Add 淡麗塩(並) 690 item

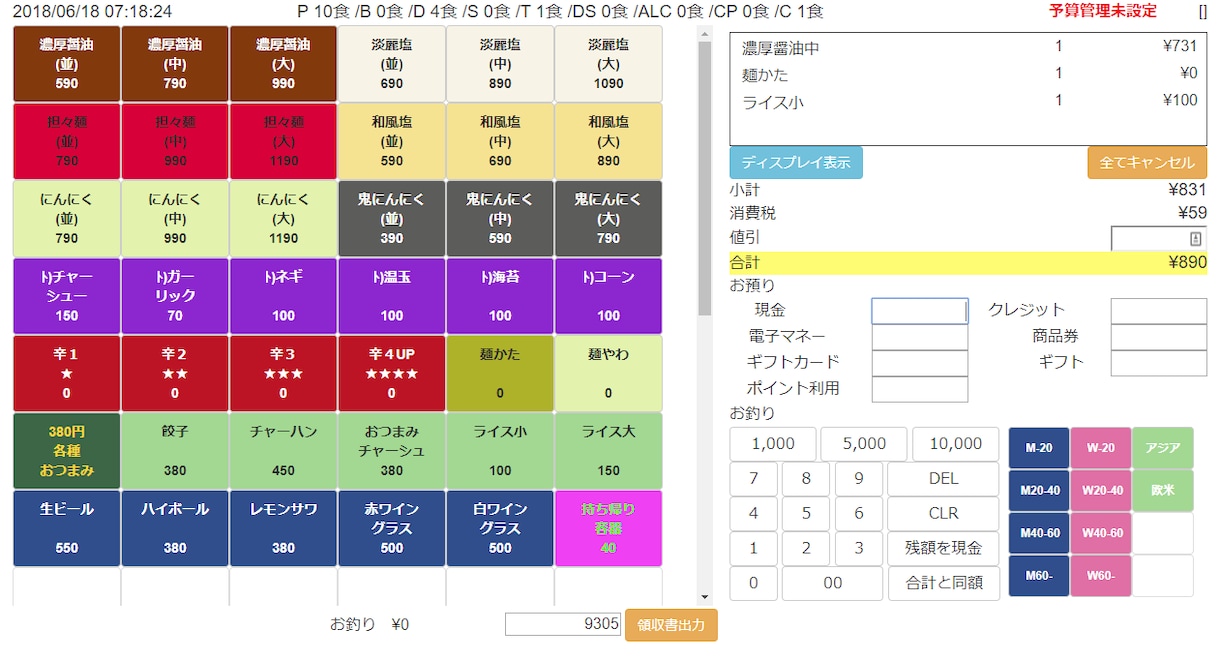(x=392, y=64)
